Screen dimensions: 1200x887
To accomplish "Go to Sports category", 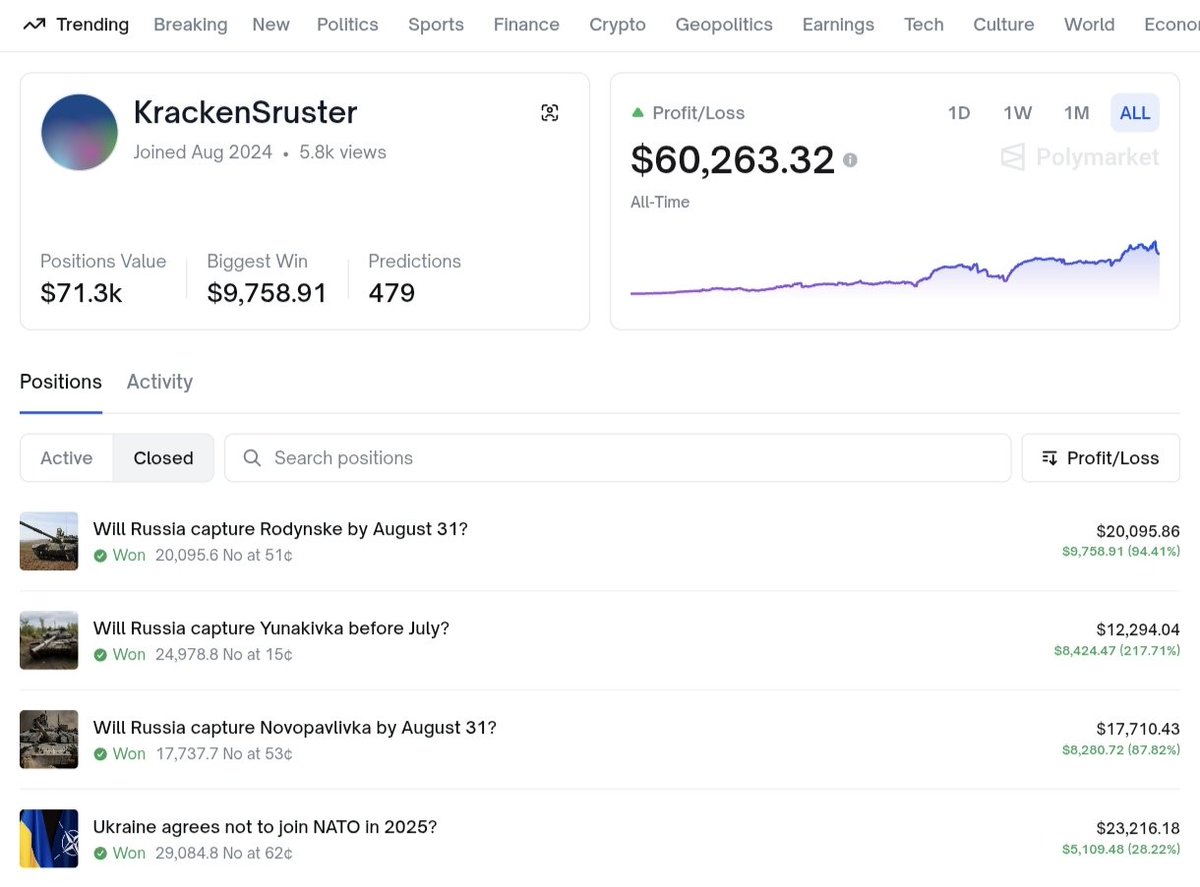I will coord(436,25).
